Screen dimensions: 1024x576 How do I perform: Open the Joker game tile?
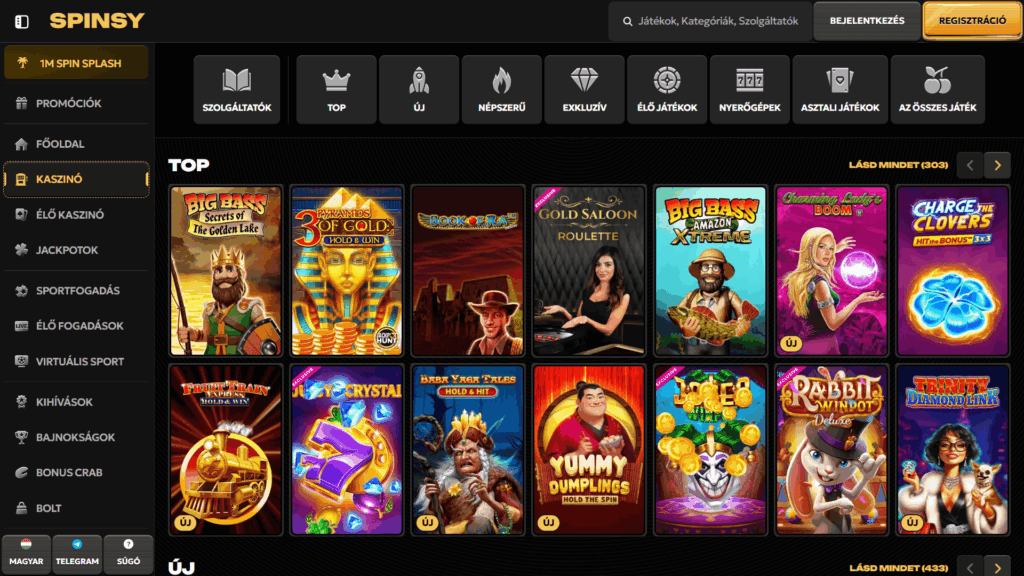coord(711,450)
